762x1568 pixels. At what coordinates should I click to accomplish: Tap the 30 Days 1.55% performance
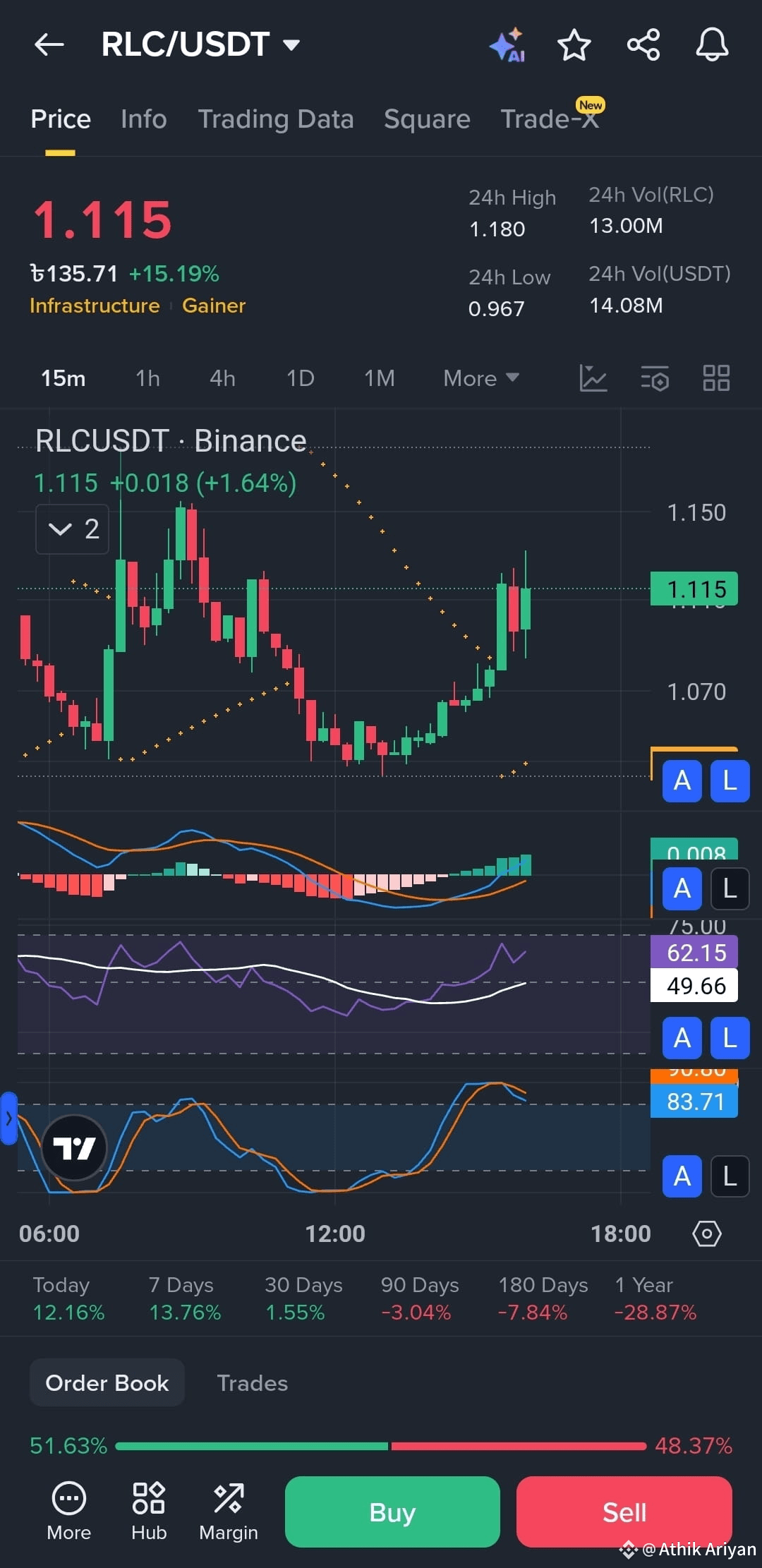tap(303, 1298)
